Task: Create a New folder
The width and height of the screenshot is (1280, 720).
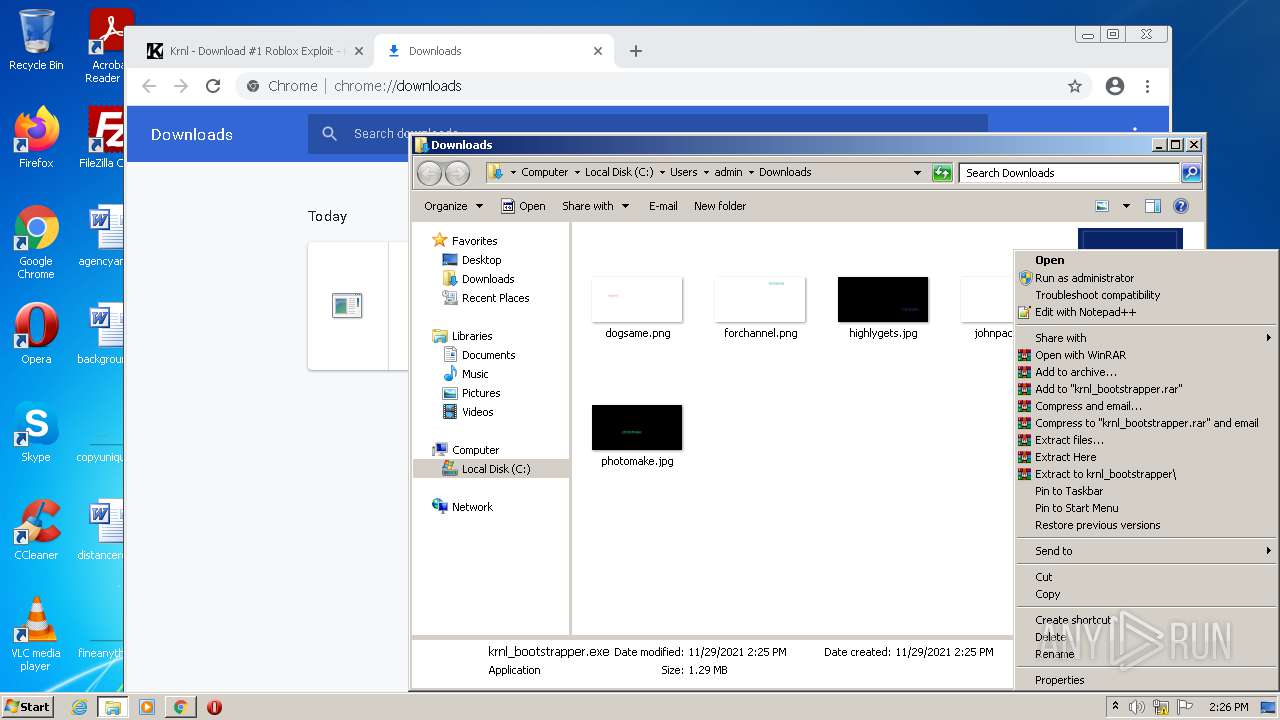Action: 720,206
